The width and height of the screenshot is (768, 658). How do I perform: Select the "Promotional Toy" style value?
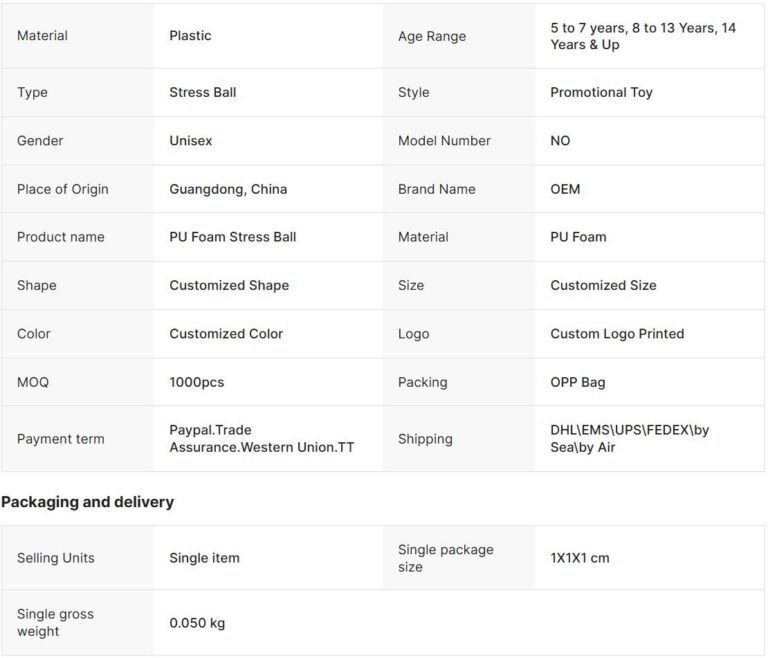click(601, 92)
